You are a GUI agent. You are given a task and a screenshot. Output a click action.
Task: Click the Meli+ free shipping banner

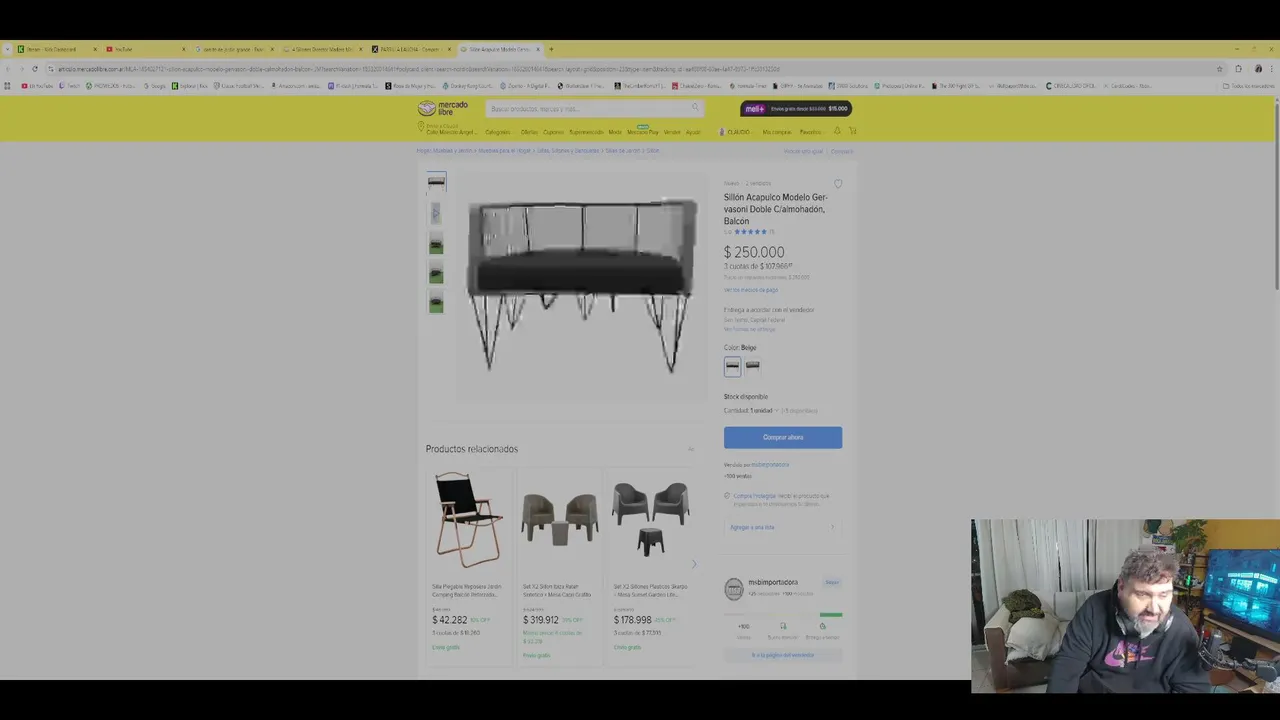796,109
